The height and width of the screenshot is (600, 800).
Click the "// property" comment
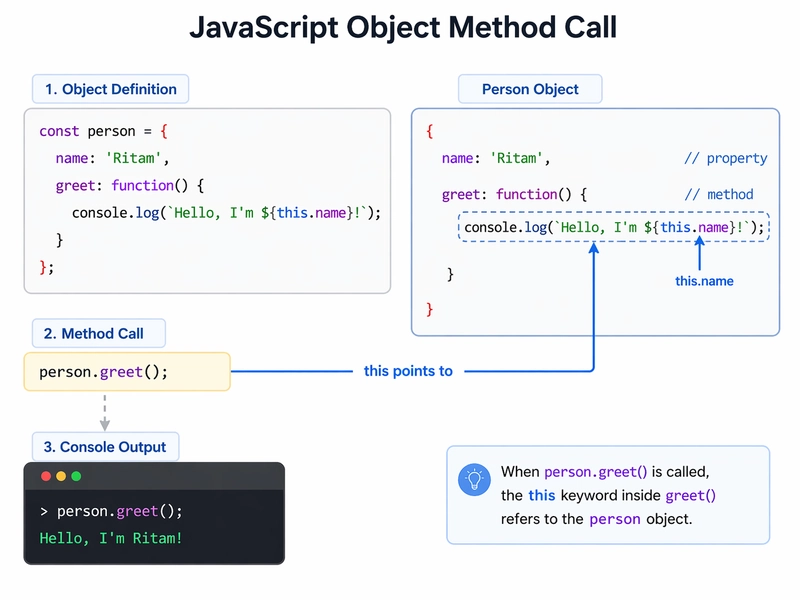tap(725, 158)
